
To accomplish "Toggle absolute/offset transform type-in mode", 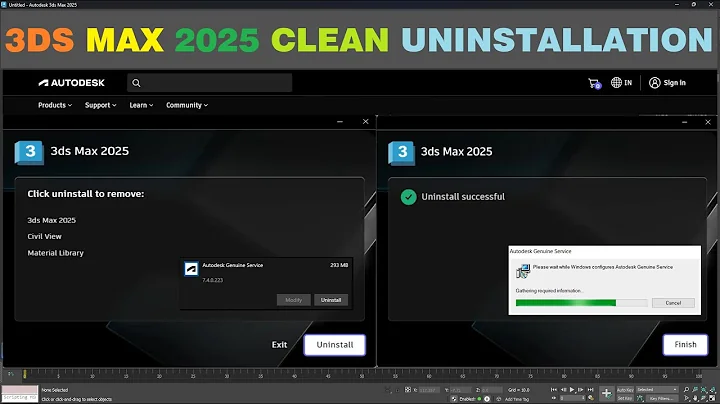I will pos(408,390).
